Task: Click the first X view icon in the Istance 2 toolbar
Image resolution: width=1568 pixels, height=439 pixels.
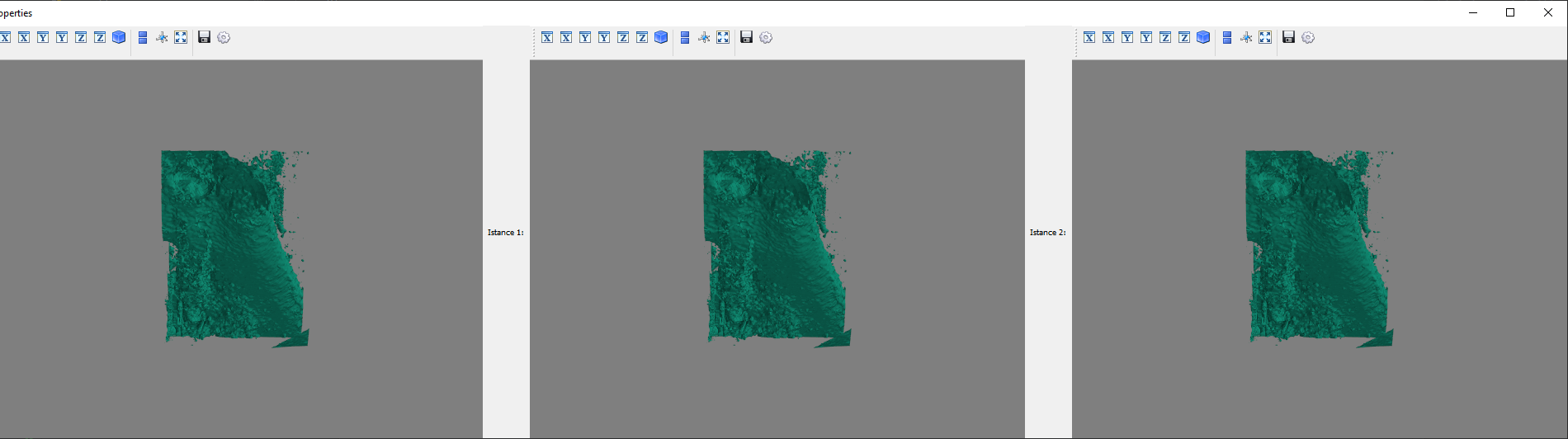Action: 1089,37
